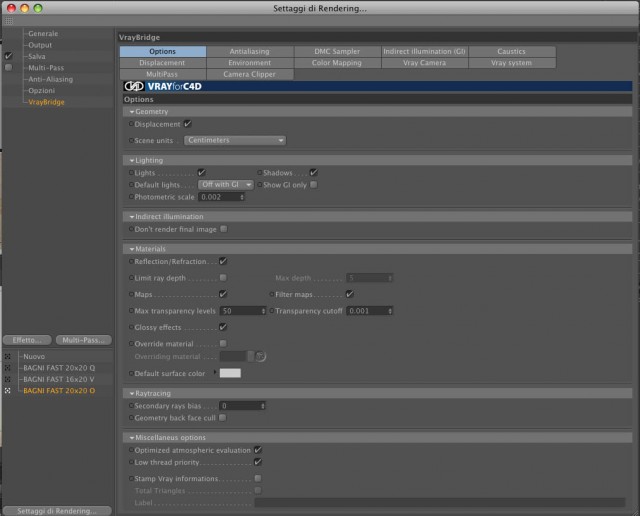Click the Transparency cutoff keyframe circle
The height and width of the screenshot is (516, 640).
click(272, 311)
